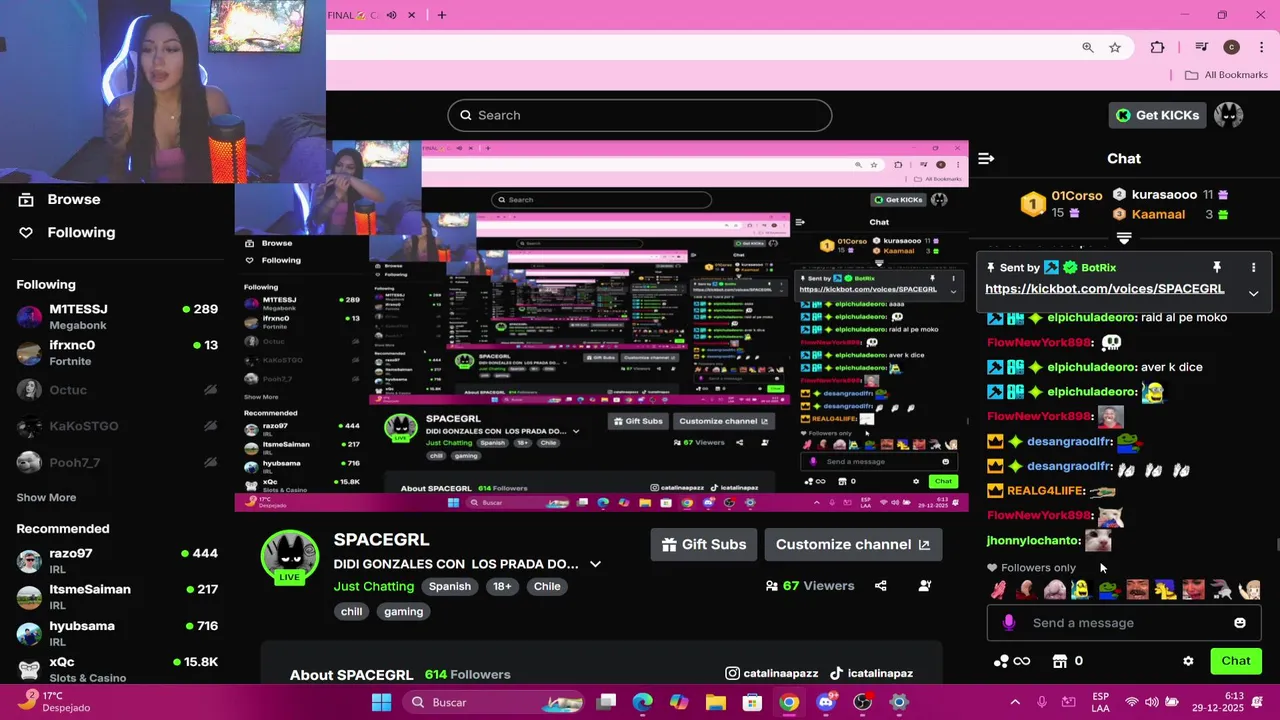Click the Send a message input field
The image size is (1280, 720).
[1123, 623]
